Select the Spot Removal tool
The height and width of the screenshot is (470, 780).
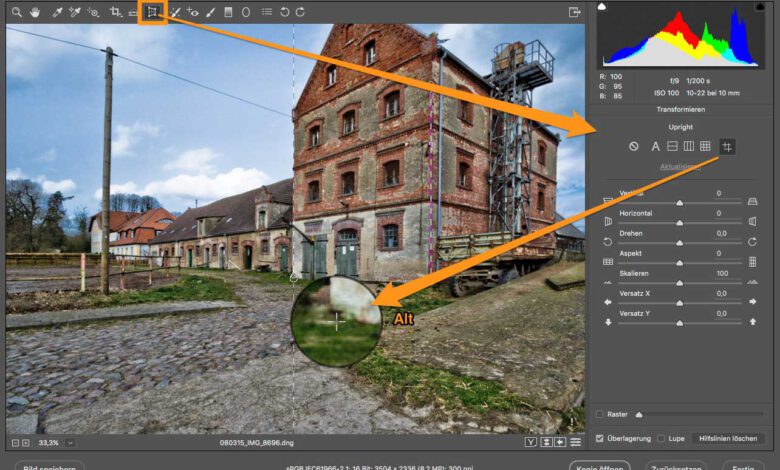pos(175,12)
